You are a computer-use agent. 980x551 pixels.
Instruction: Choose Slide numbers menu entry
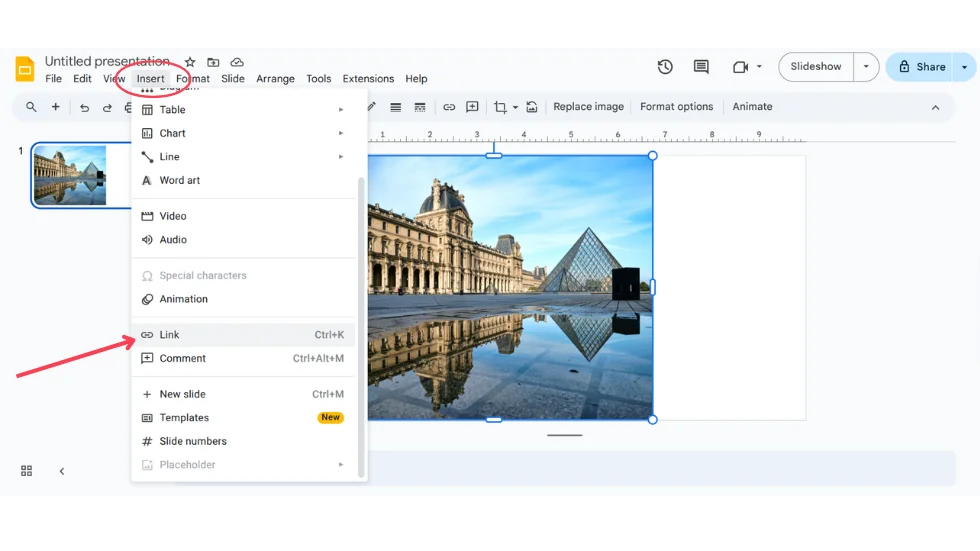click(244, 442)
